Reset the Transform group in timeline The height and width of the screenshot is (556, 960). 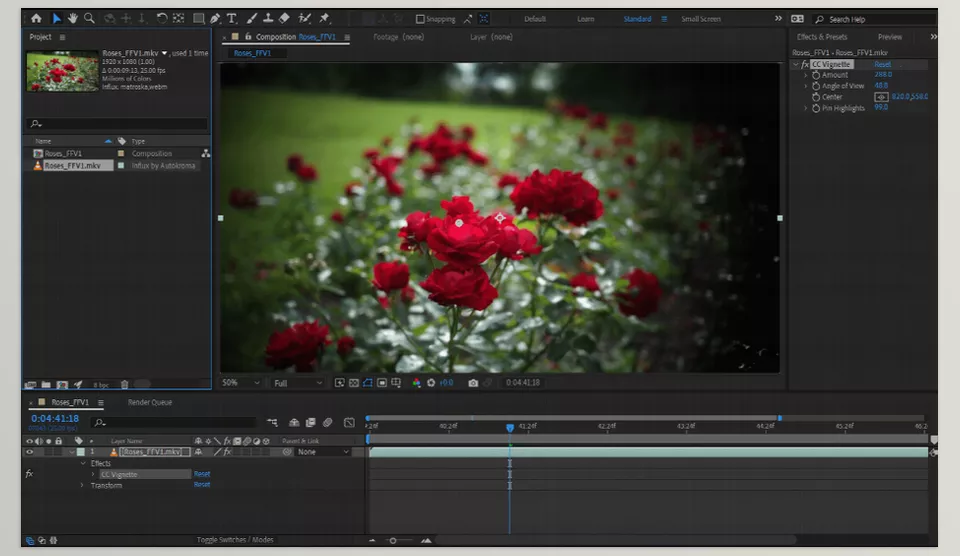(x=202, y=485)
